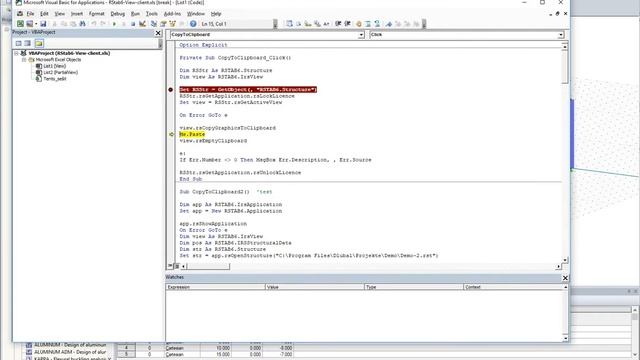Click the Complete Word icon

tap(326, 24)
